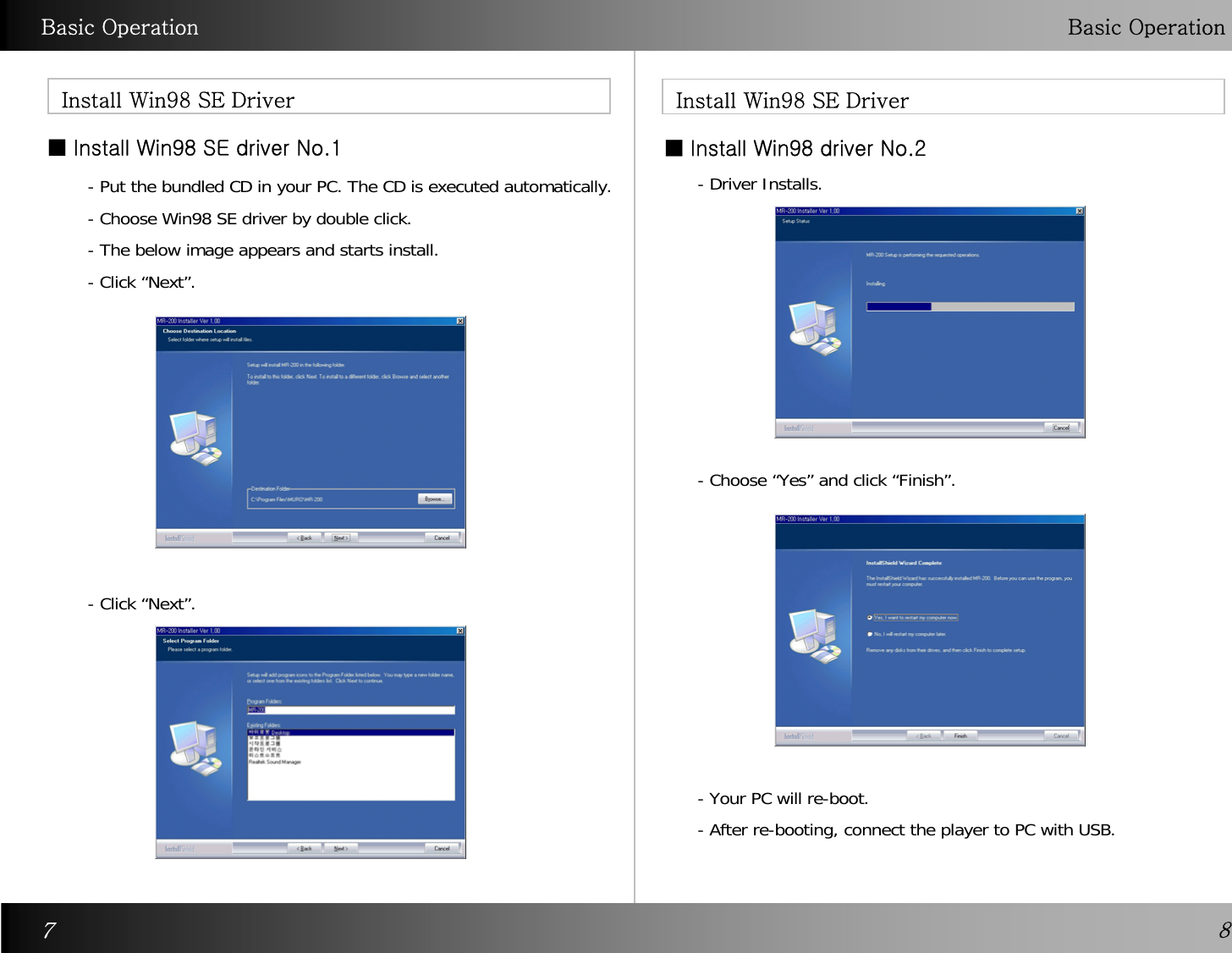The width and height of the screenshot is (1232, 953).
Task: Click Finish in the Wizard Complete dialog
Action: click(x=960, y=735)
